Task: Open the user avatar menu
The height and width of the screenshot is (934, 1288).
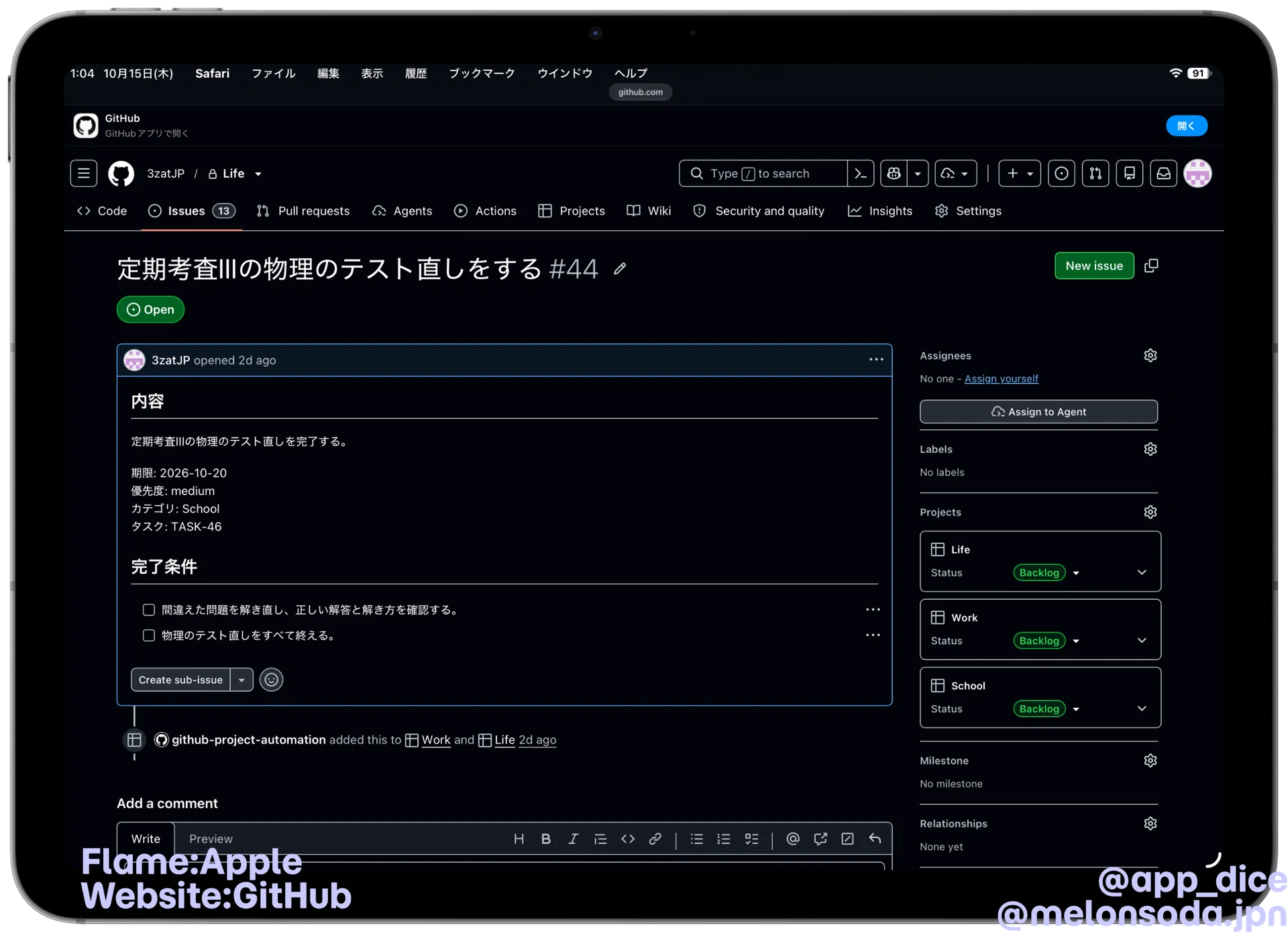Action: [1198, 174]
